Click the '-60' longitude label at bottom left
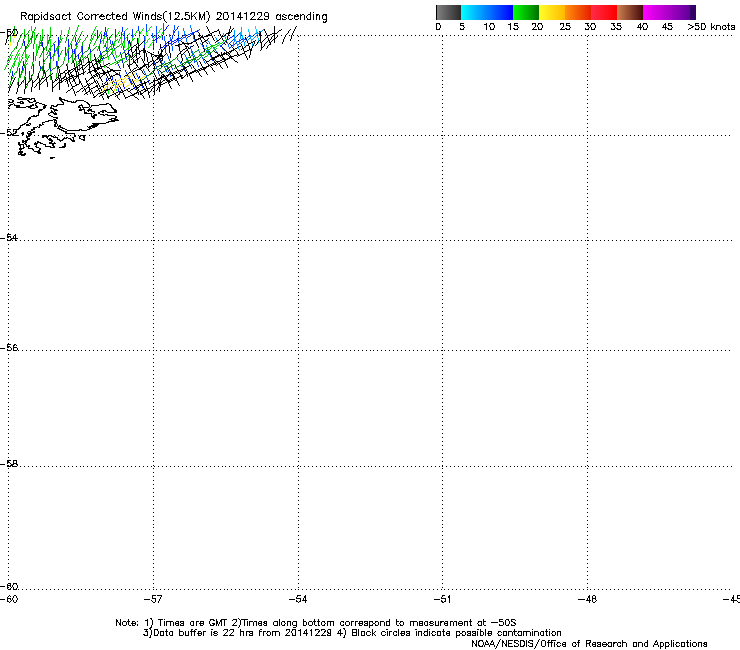Screen dimensions: 740x650 point(9,599)
